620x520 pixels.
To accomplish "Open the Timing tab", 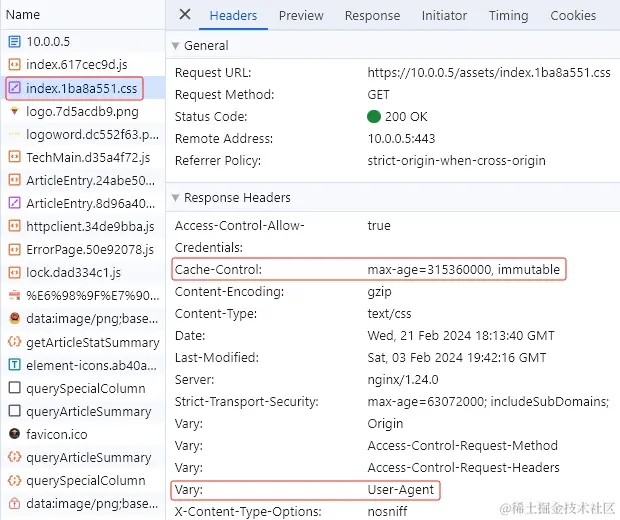I will point(508,15).
